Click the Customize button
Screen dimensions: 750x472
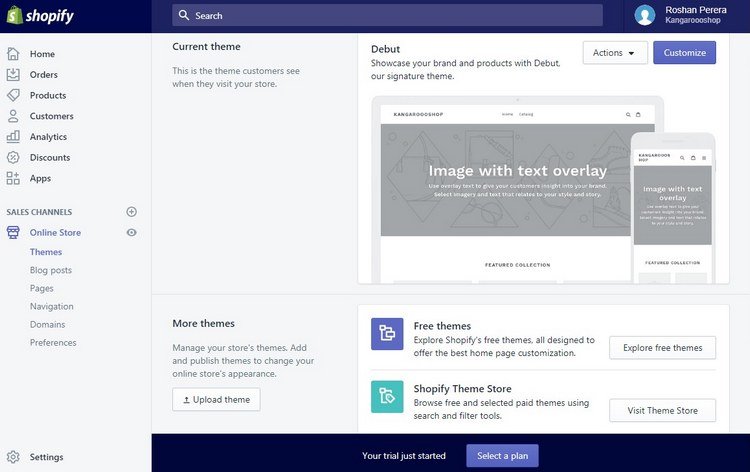(684, 53)
